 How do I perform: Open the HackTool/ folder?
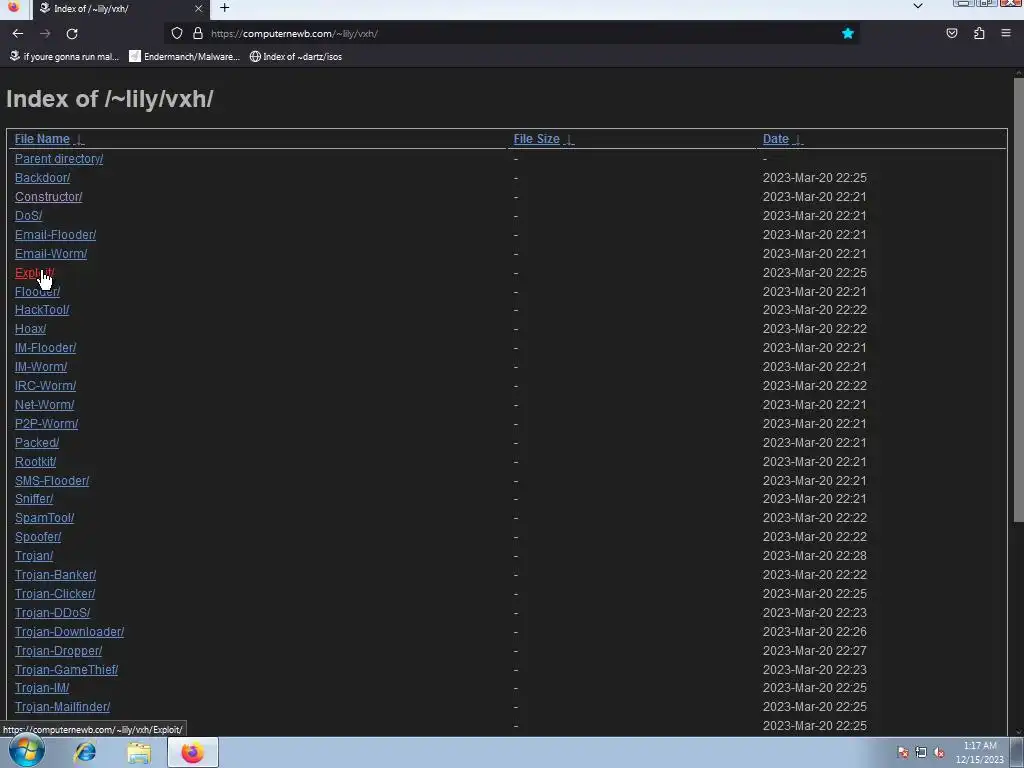click(x=42, y=310)
